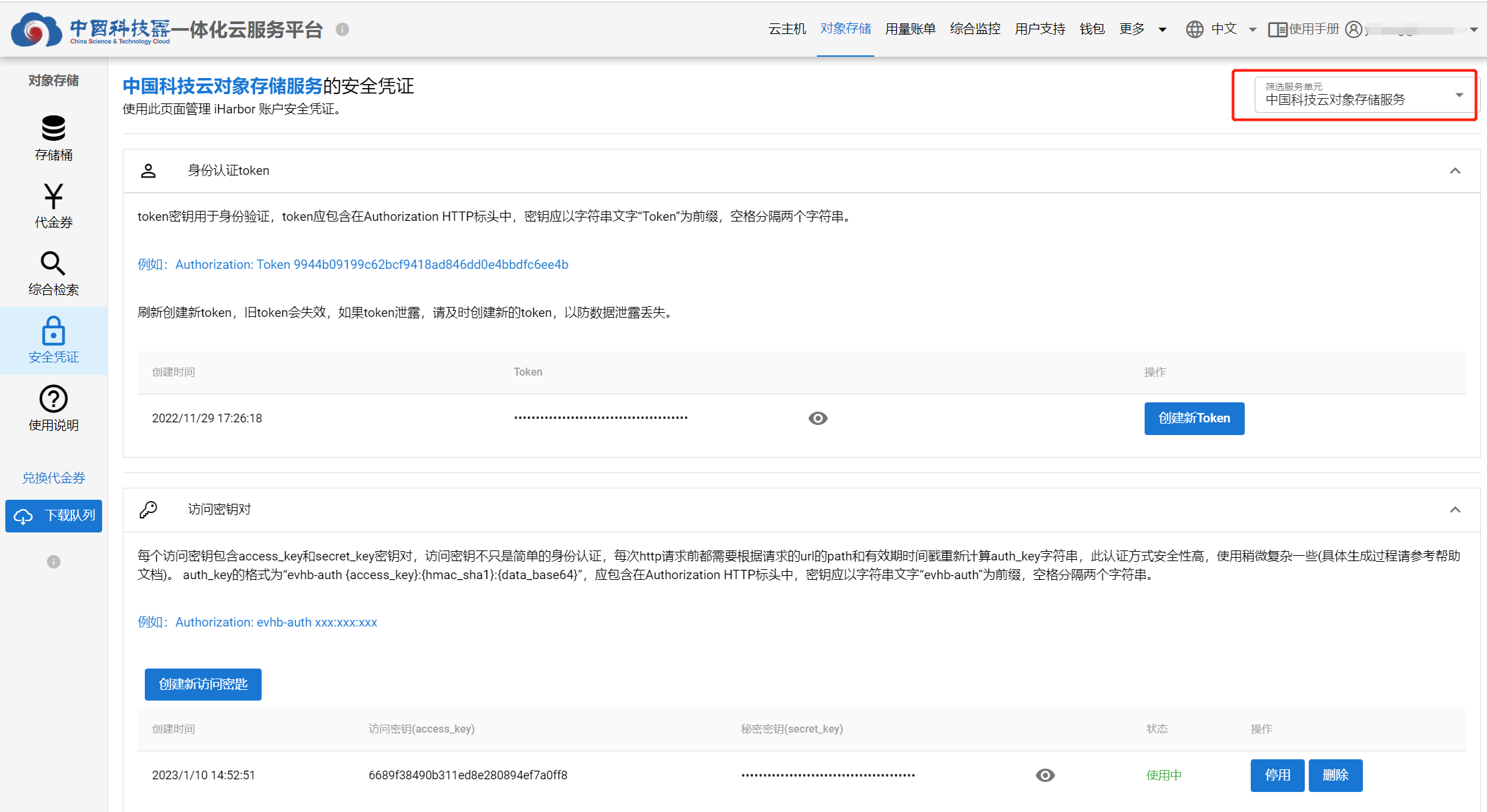Click the 中国科技云对象存储服务 title link

pyautogui.click(x=223, y=86)
